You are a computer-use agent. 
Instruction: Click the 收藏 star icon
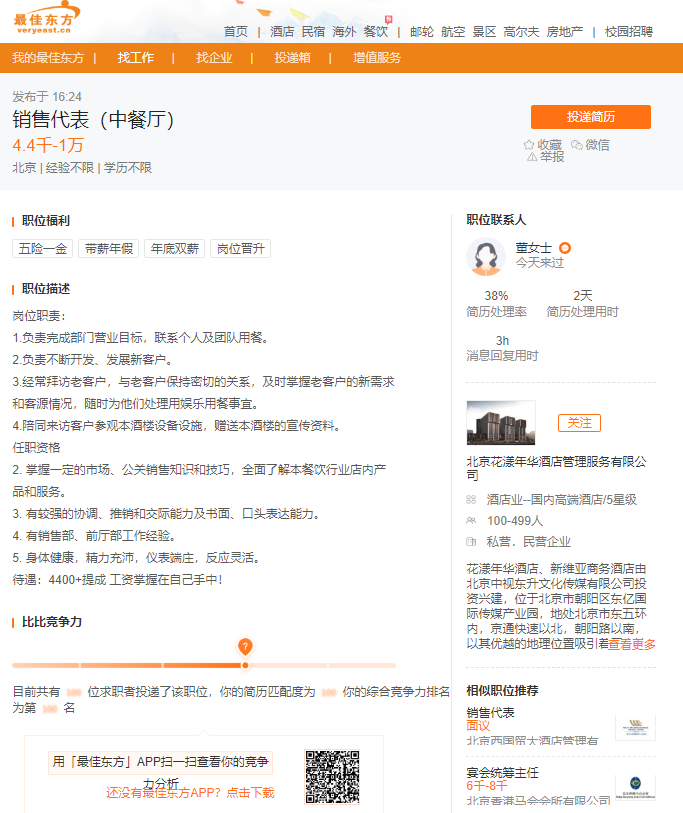(x=529, y=145)
